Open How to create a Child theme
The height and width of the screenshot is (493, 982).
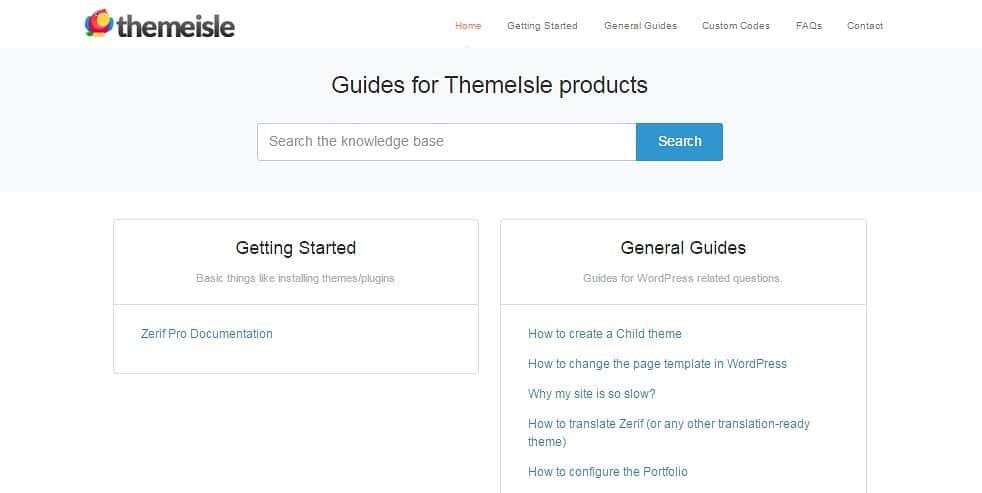click(605, 334)
